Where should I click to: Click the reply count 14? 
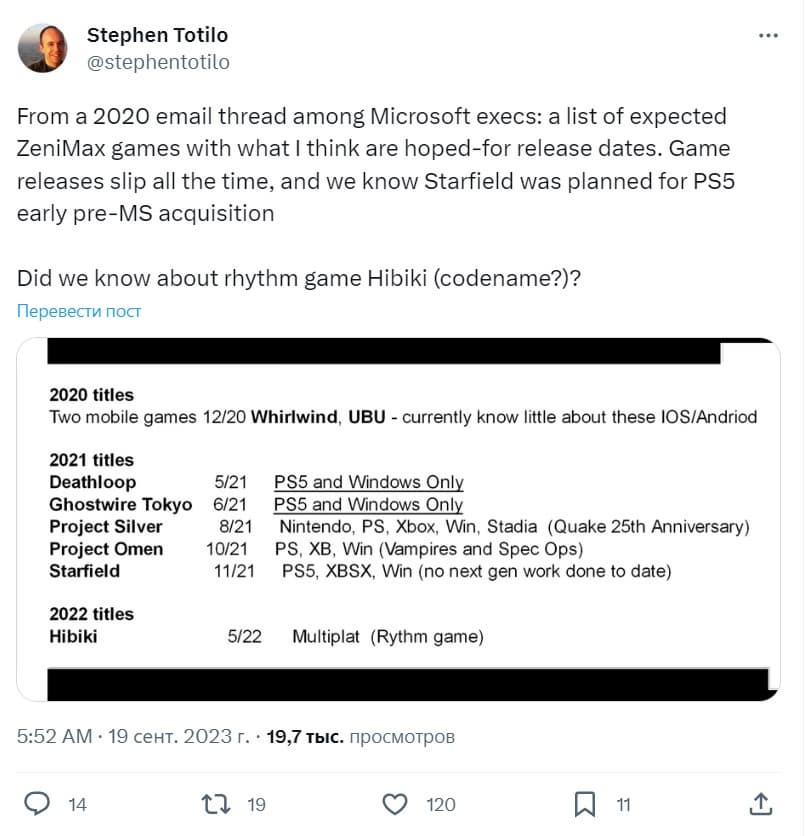pos(76,804)
